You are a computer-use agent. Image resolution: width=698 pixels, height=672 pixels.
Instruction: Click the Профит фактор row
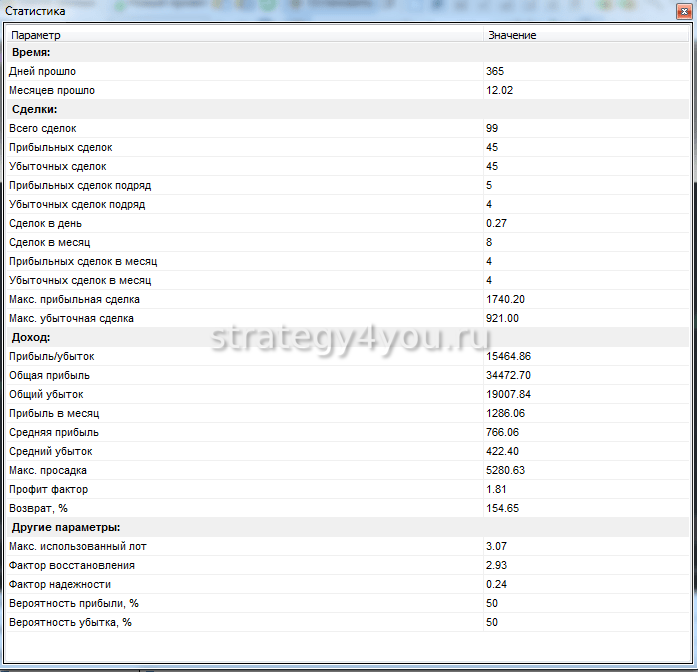pyautogui.click(x=48, y=489)
